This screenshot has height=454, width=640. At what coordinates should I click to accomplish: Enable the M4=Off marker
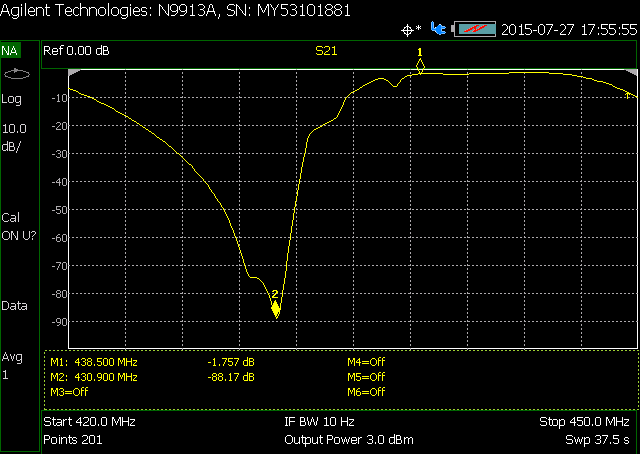click(365, 362)
